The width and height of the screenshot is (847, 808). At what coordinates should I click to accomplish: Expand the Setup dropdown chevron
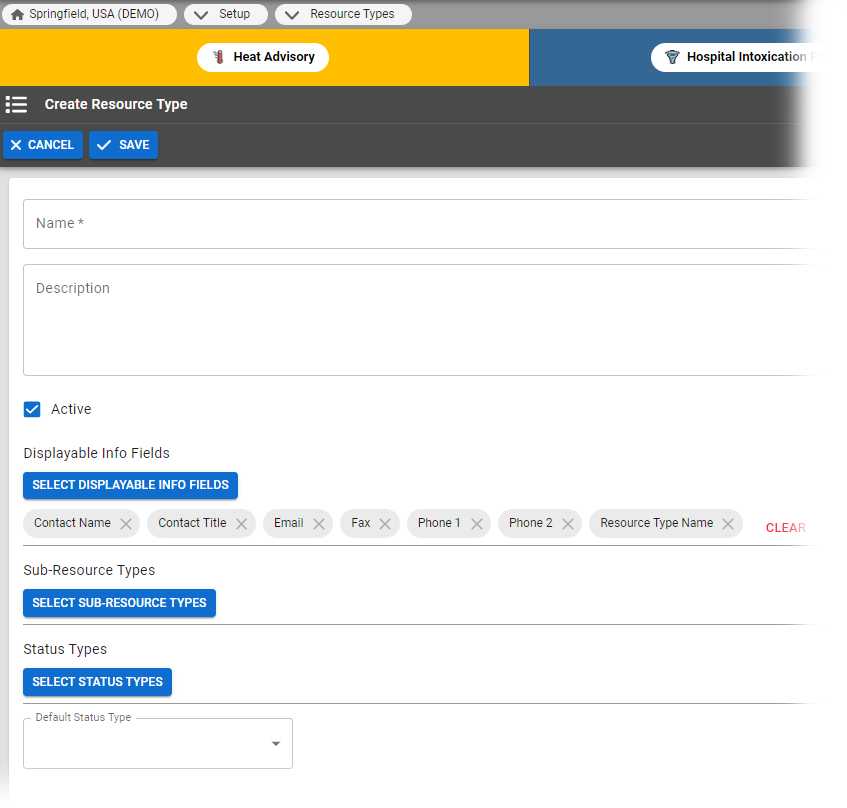pyautogui.click(x=201, y=14)
